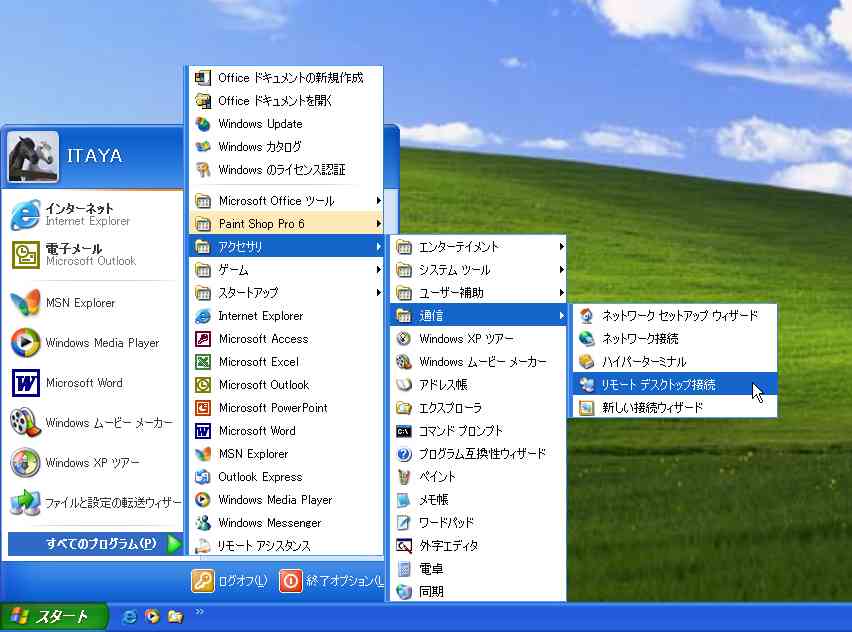The height and width of the screenshot is (632, 852).
Task: Start Windows Media Player from the recent programs list
Action: pyautogui.click(x=92, y=343)
